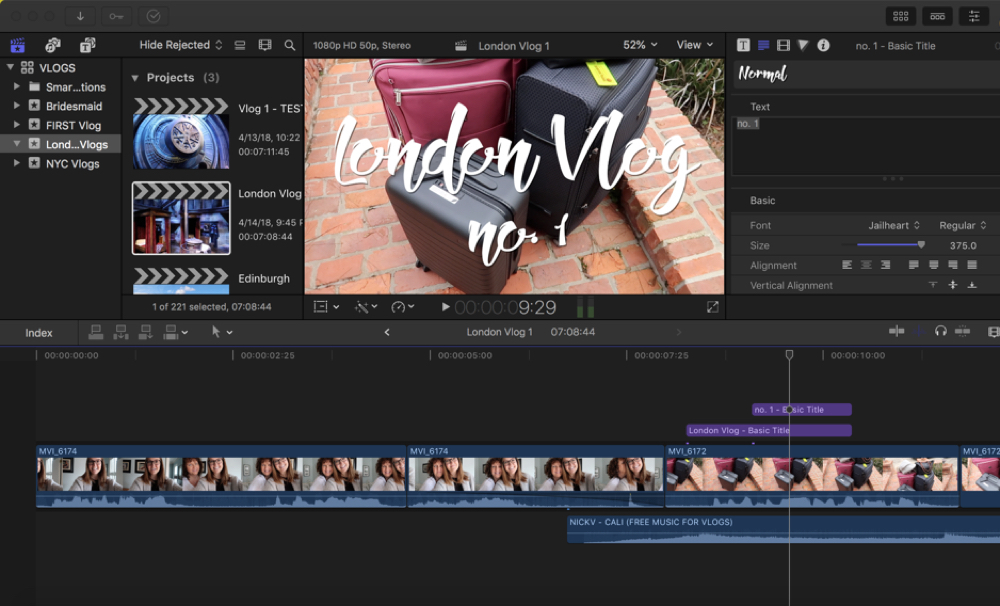Viewport: 1000px width, 606px height.
Task: Open the 52% zoom level dropdown
Action: (x=640, y=45)
